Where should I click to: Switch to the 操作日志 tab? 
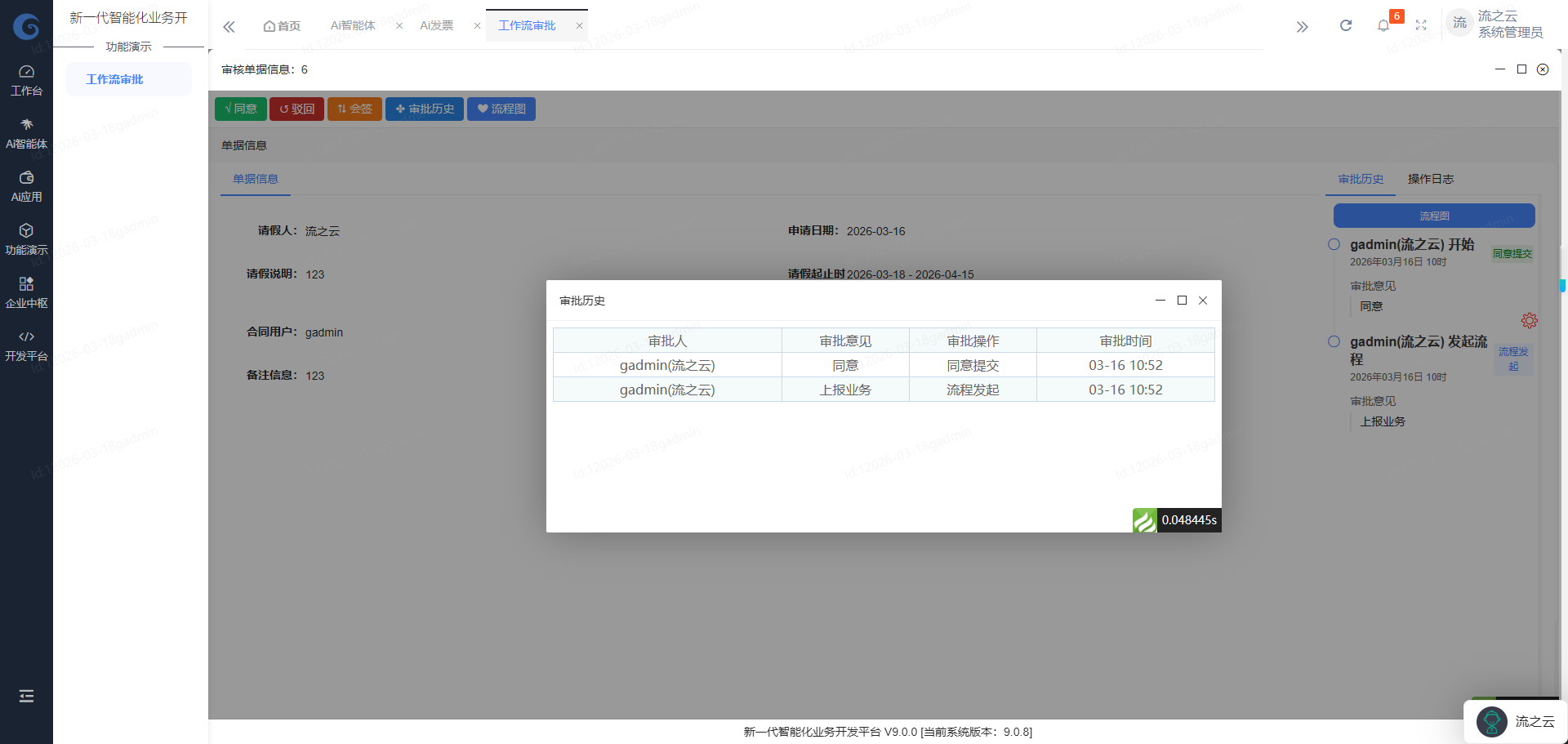[x=1430, y=179]
